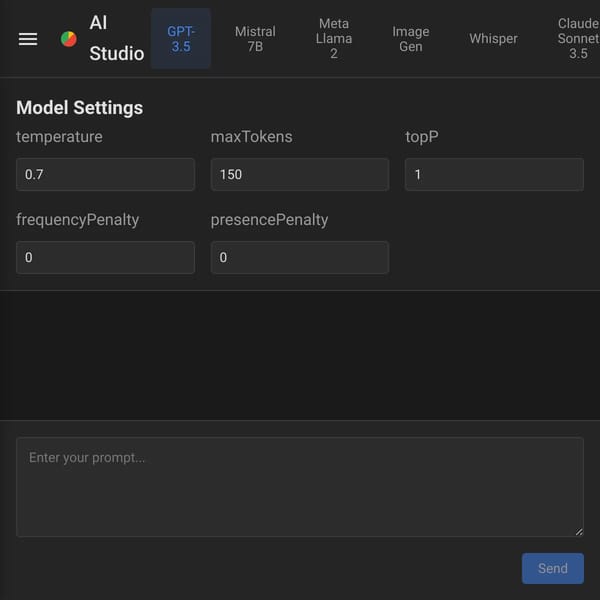The image size is (600, 600).
Task: Switch to the Whisper tab
Action: pyautogui.click(x=493, y=39)
